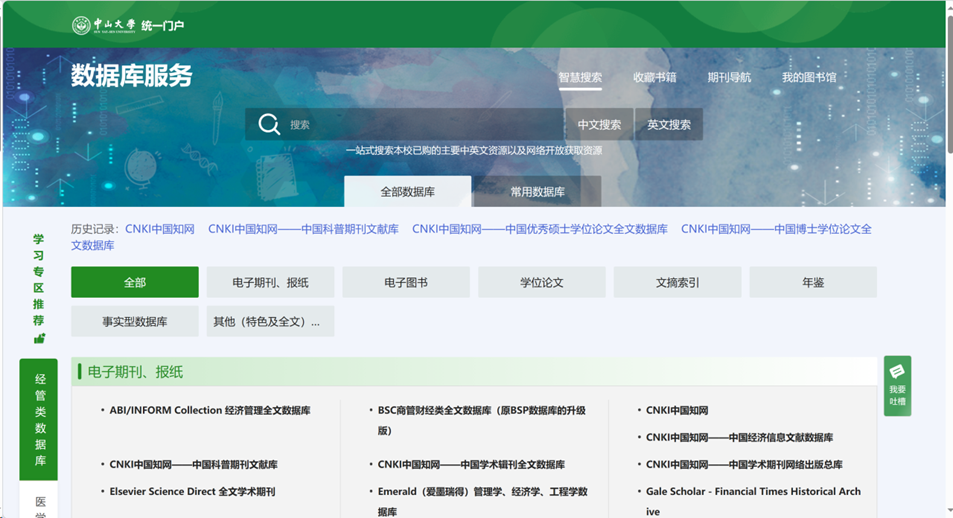Open the 我要吐槽 feedback widget
The image size is (953, 518).
(x=897, y=385)
